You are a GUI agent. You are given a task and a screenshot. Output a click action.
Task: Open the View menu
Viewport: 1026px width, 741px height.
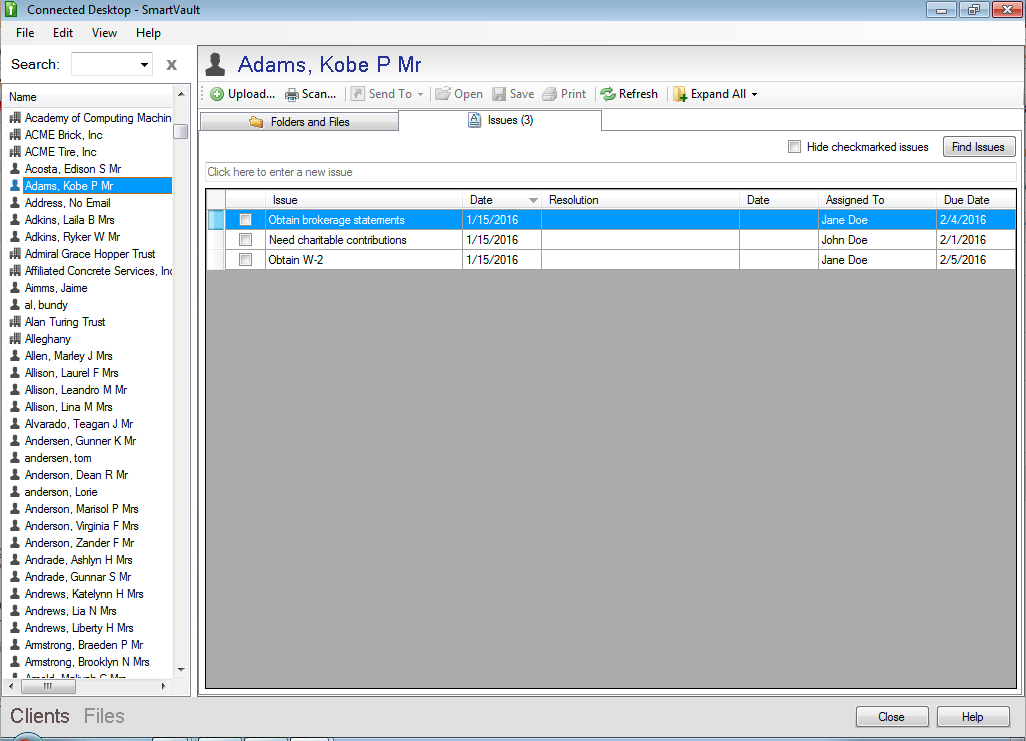(104, 33)
